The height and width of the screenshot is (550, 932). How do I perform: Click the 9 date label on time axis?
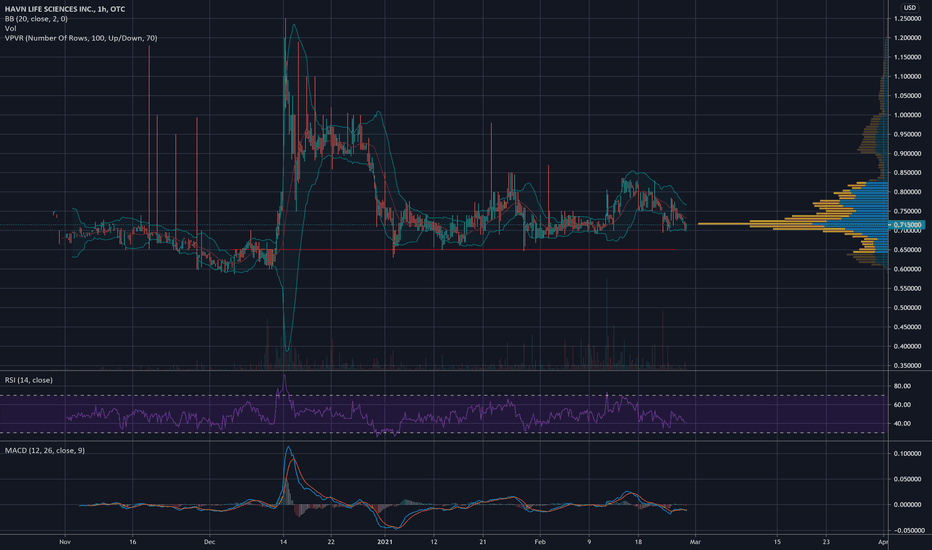point(590,542)
